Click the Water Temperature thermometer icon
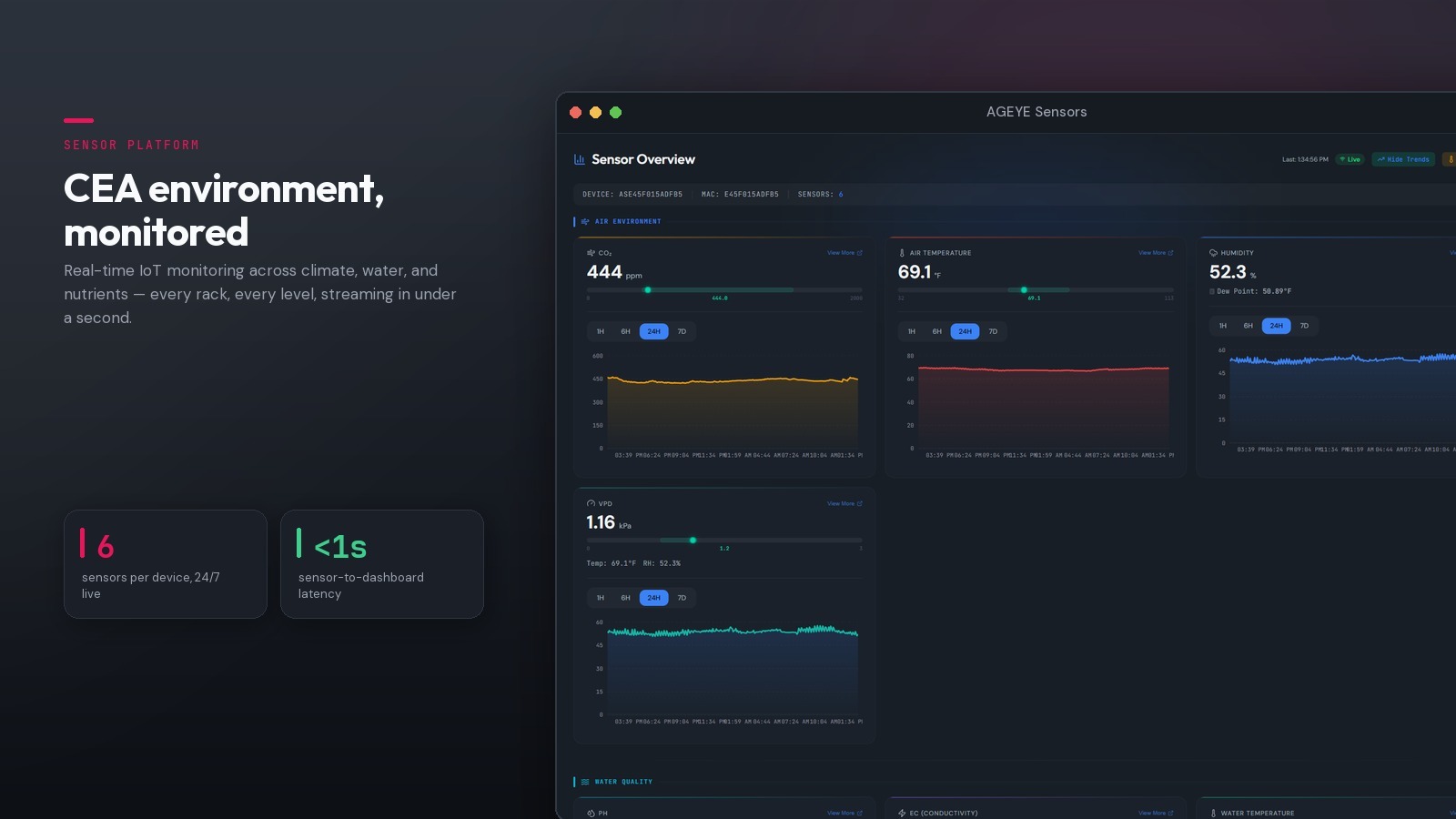Viewport: 1456px width, 819px height. coord(1213,814)
